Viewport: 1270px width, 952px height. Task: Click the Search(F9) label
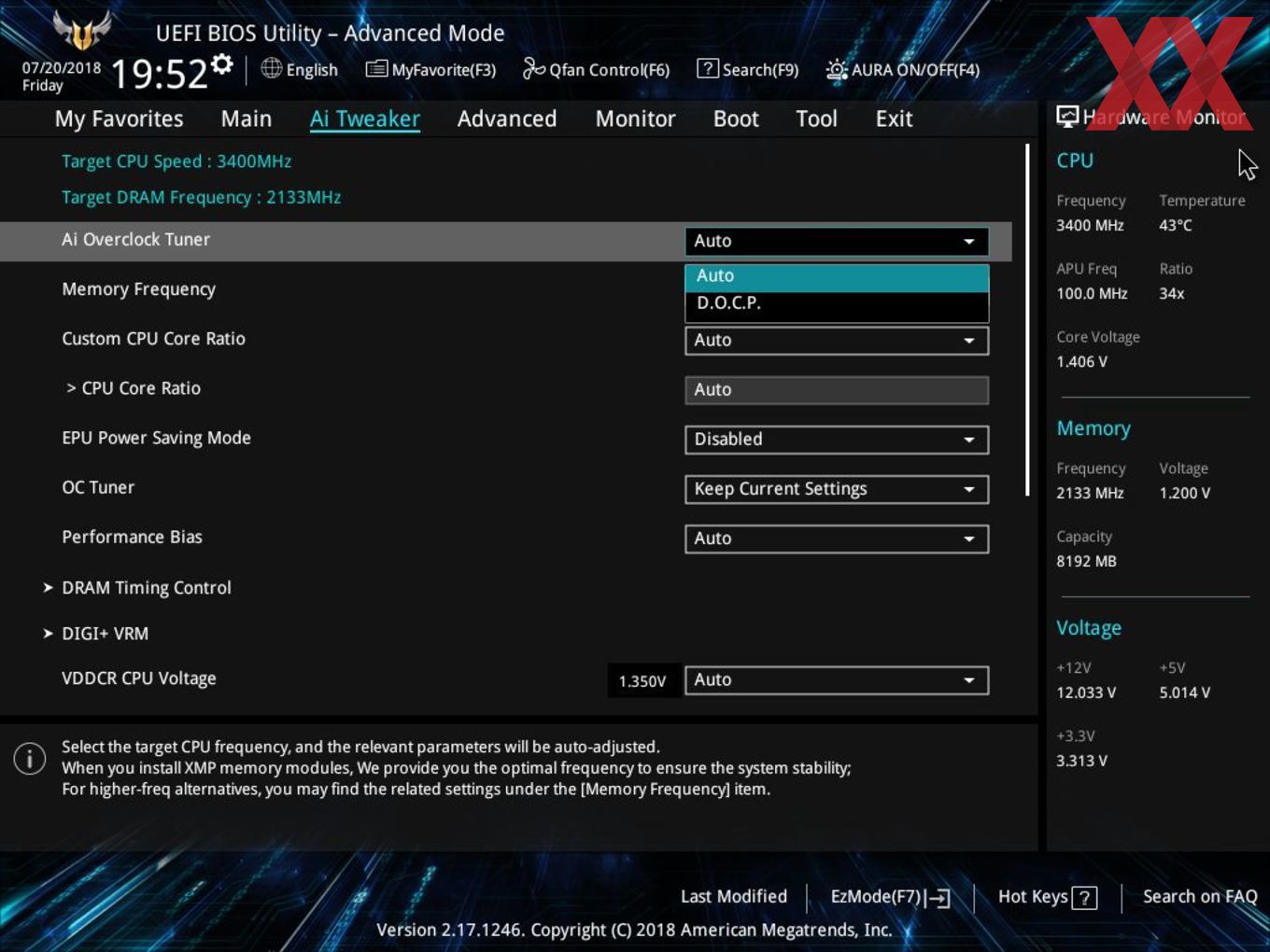click(760, 70)
